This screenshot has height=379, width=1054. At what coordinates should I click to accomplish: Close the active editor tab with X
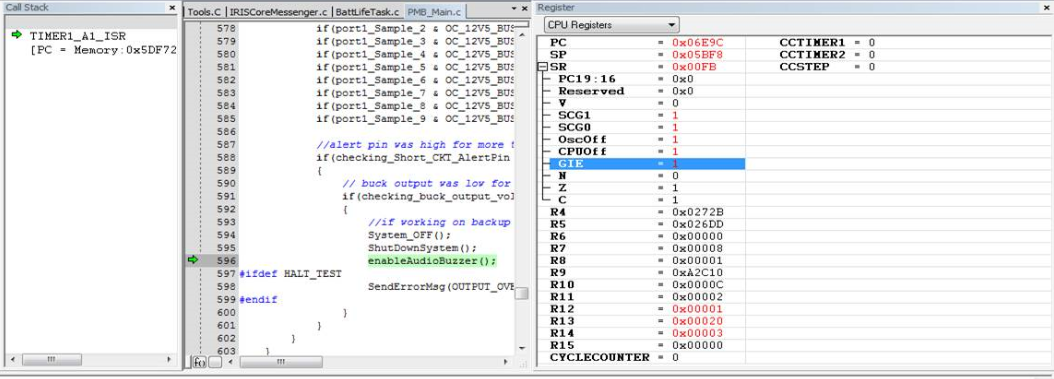coord(524,9)
